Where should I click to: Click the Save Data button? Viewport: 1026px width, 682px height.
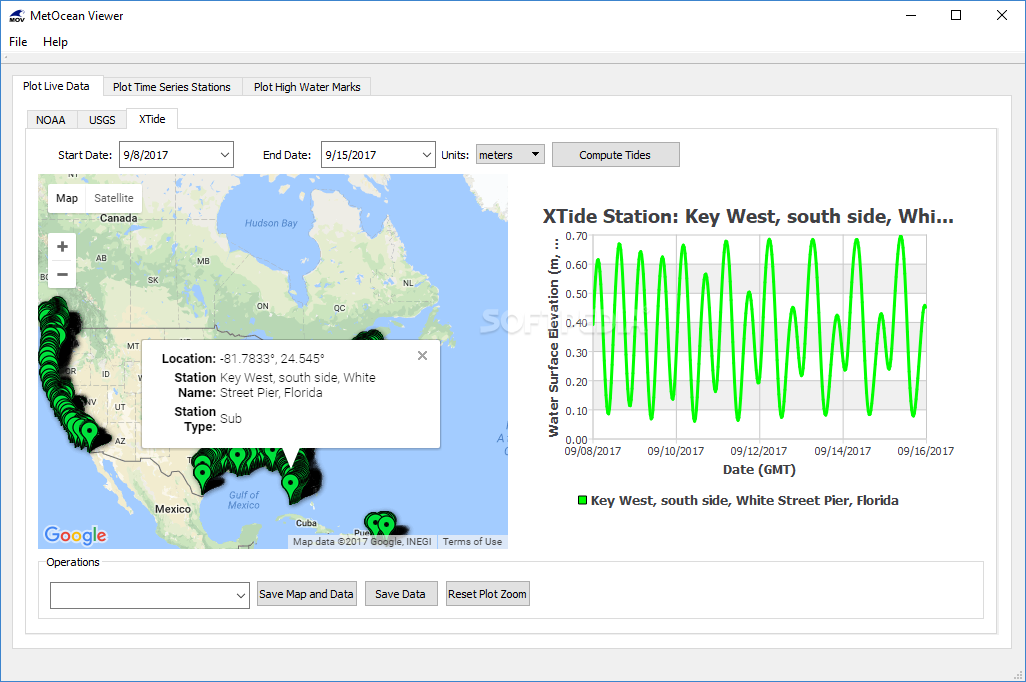coord(400,594)
